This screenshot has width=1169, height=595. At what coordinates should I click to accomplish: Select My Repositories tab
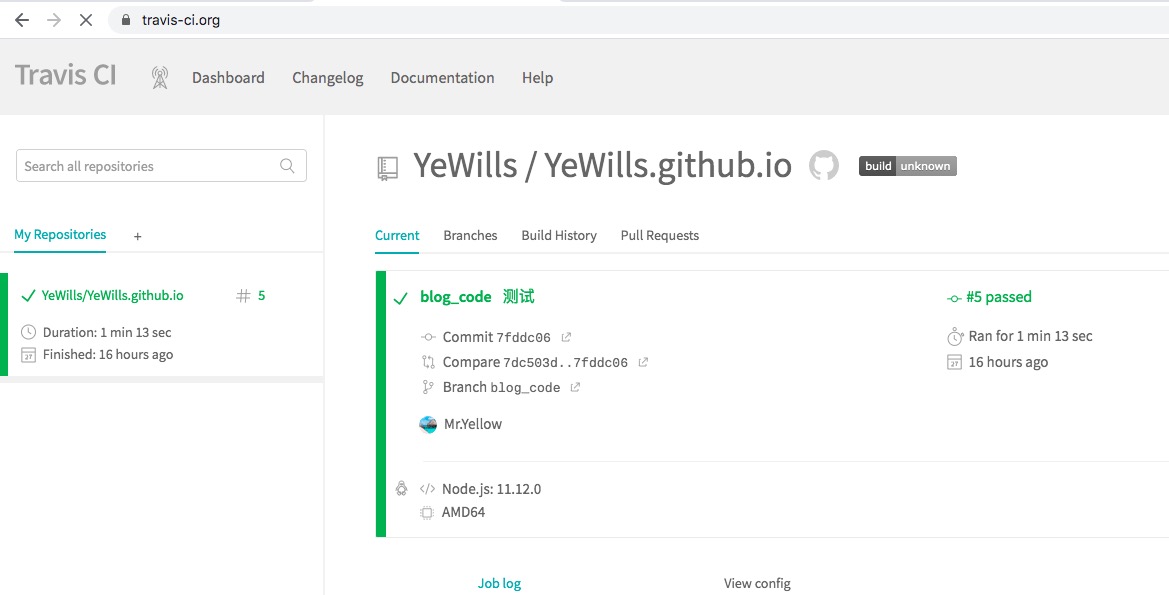[x=60, y=235]
